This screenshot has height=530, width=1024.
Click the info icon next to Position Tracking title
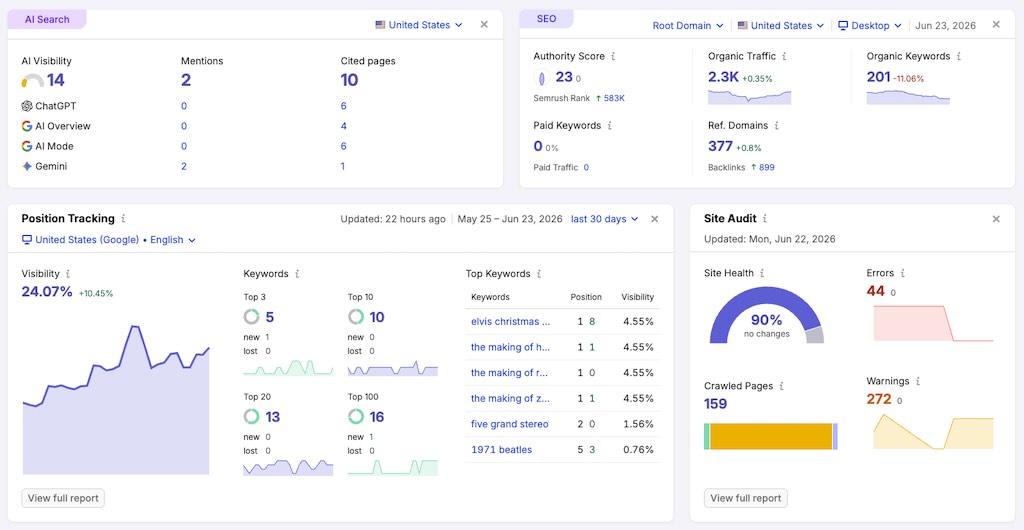(x=123, y=219)
